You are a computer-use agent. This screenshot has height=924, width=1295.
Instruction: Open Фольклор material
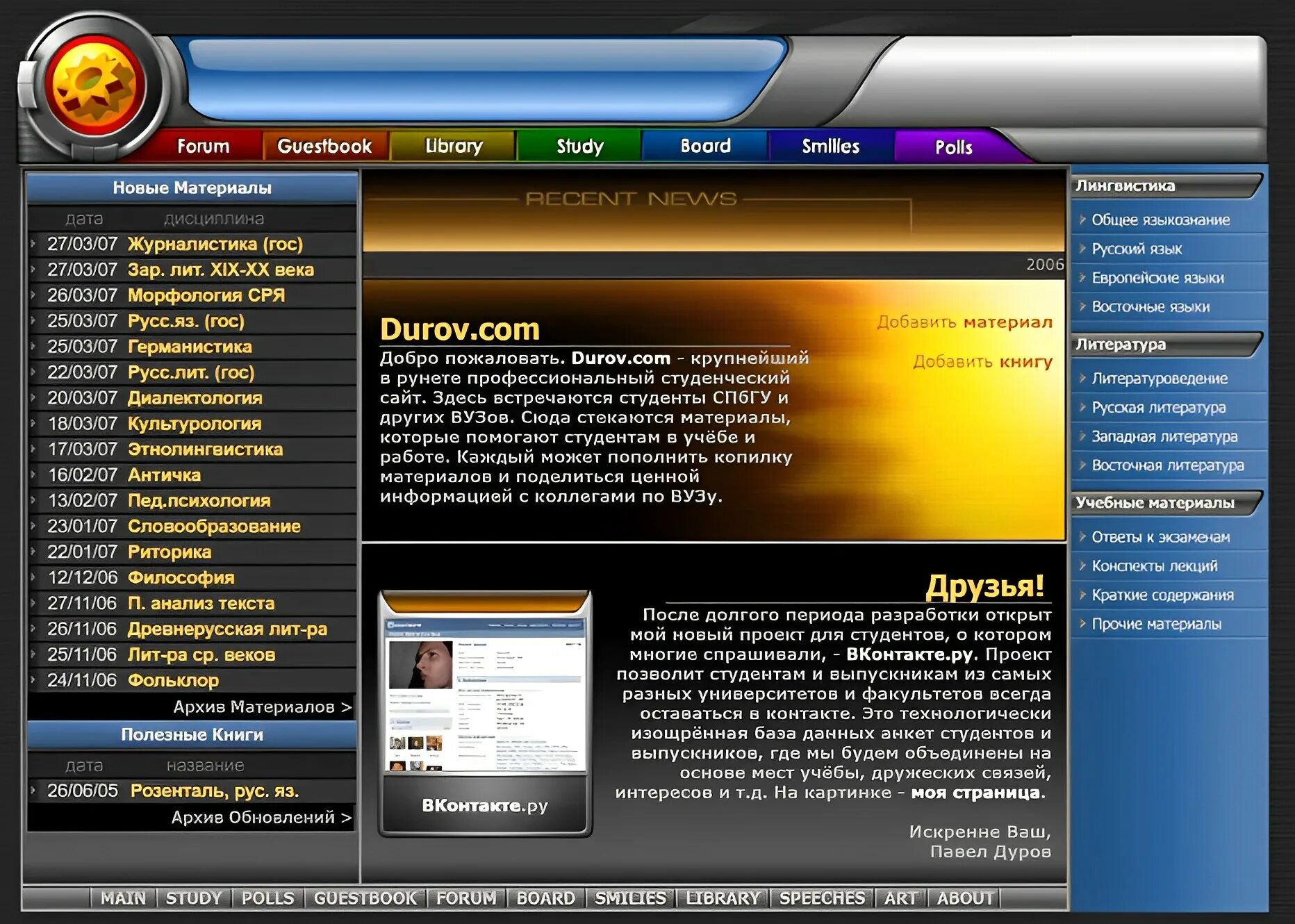tap(174, 681)
